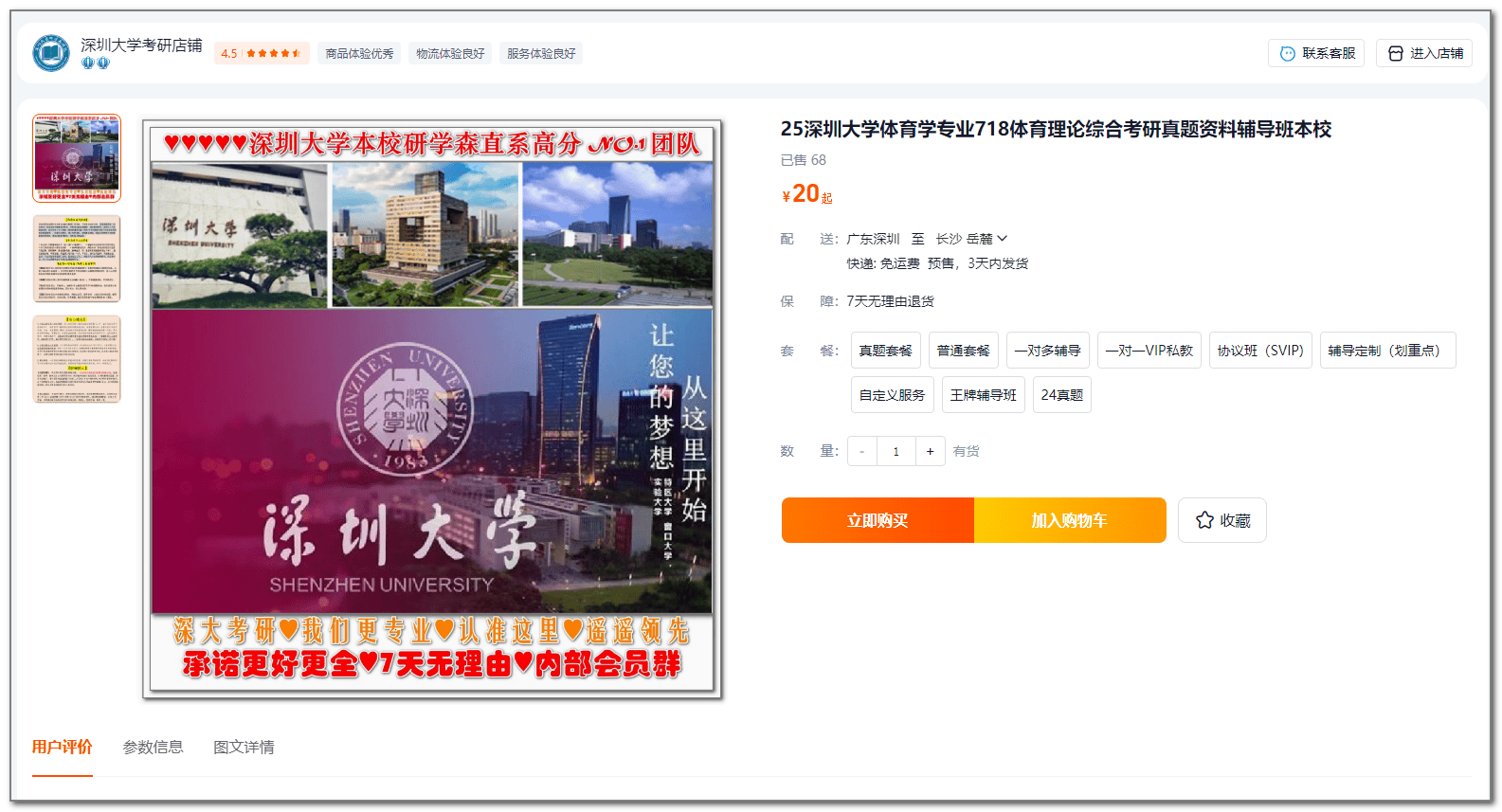Expand delivery destination 长沙 岳麓 dropdown

[x=971, y=239]
